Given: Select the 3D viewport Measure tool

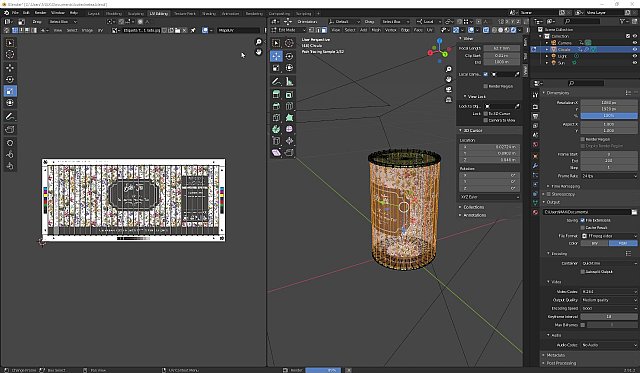Looking at the screenshot, I should pyautogui.click(x=289, y=81).
